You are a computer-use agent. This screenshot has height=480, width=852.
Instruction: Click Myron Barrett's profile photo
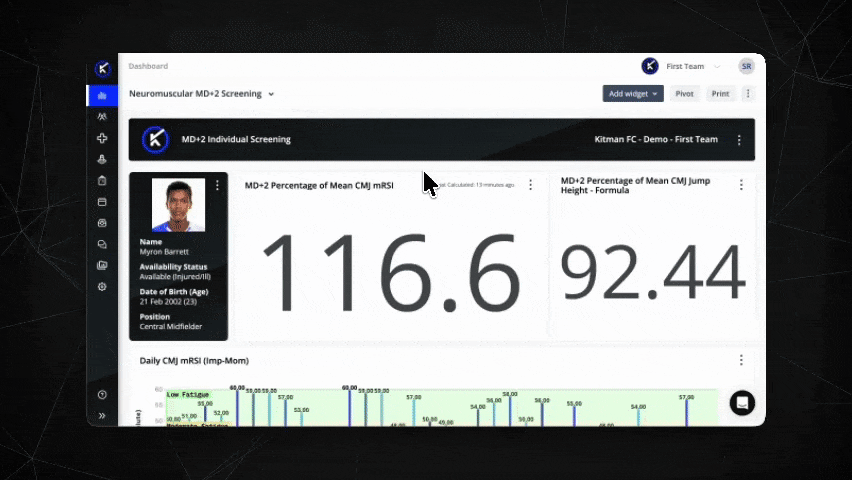(178, 205)
